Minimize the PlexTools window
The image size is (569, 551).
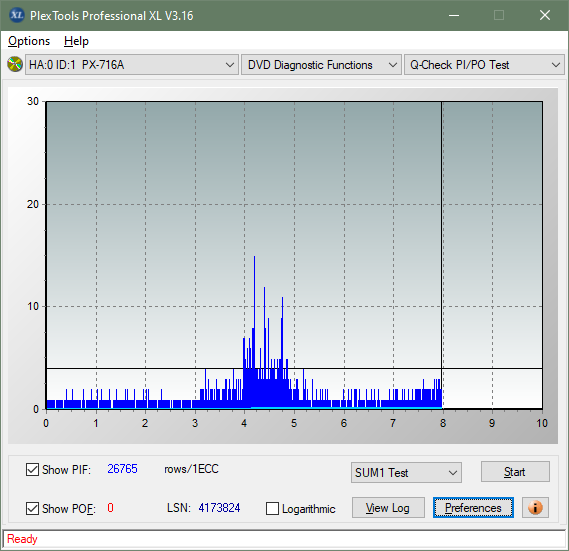(454, 15)
